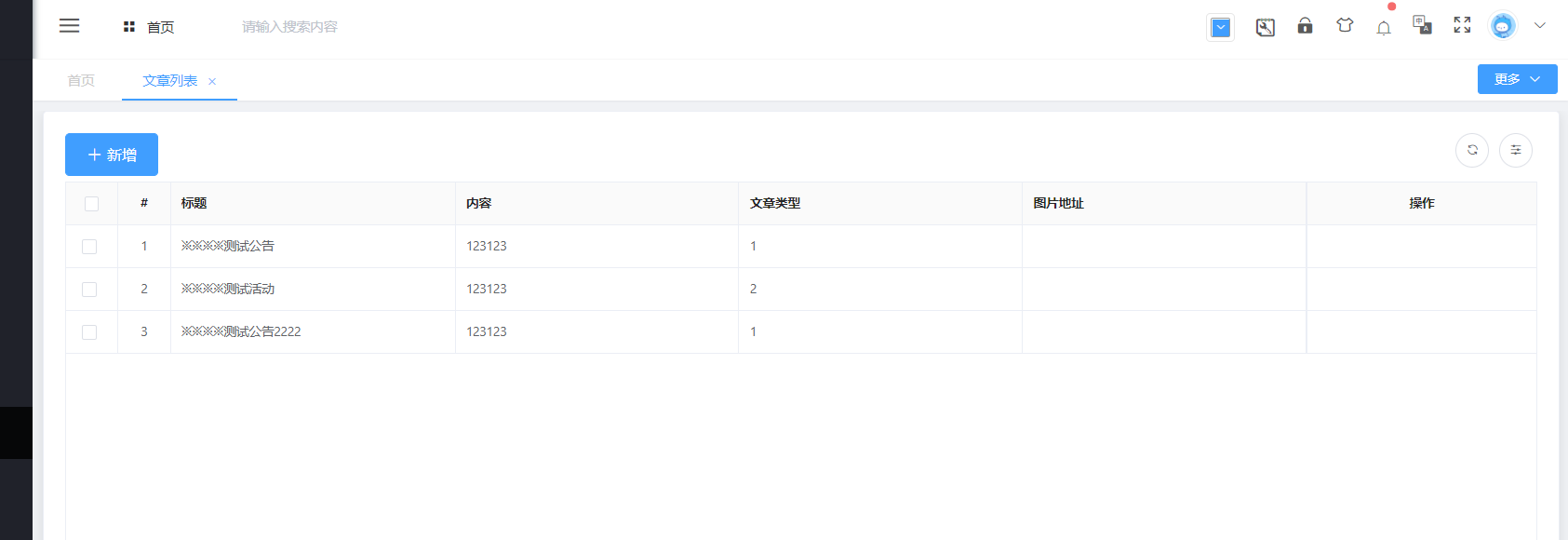Open the T-shirt theme icon
Image resolution: width=1568 pixels, height=540 pixels.
(x=1345, y=26)
